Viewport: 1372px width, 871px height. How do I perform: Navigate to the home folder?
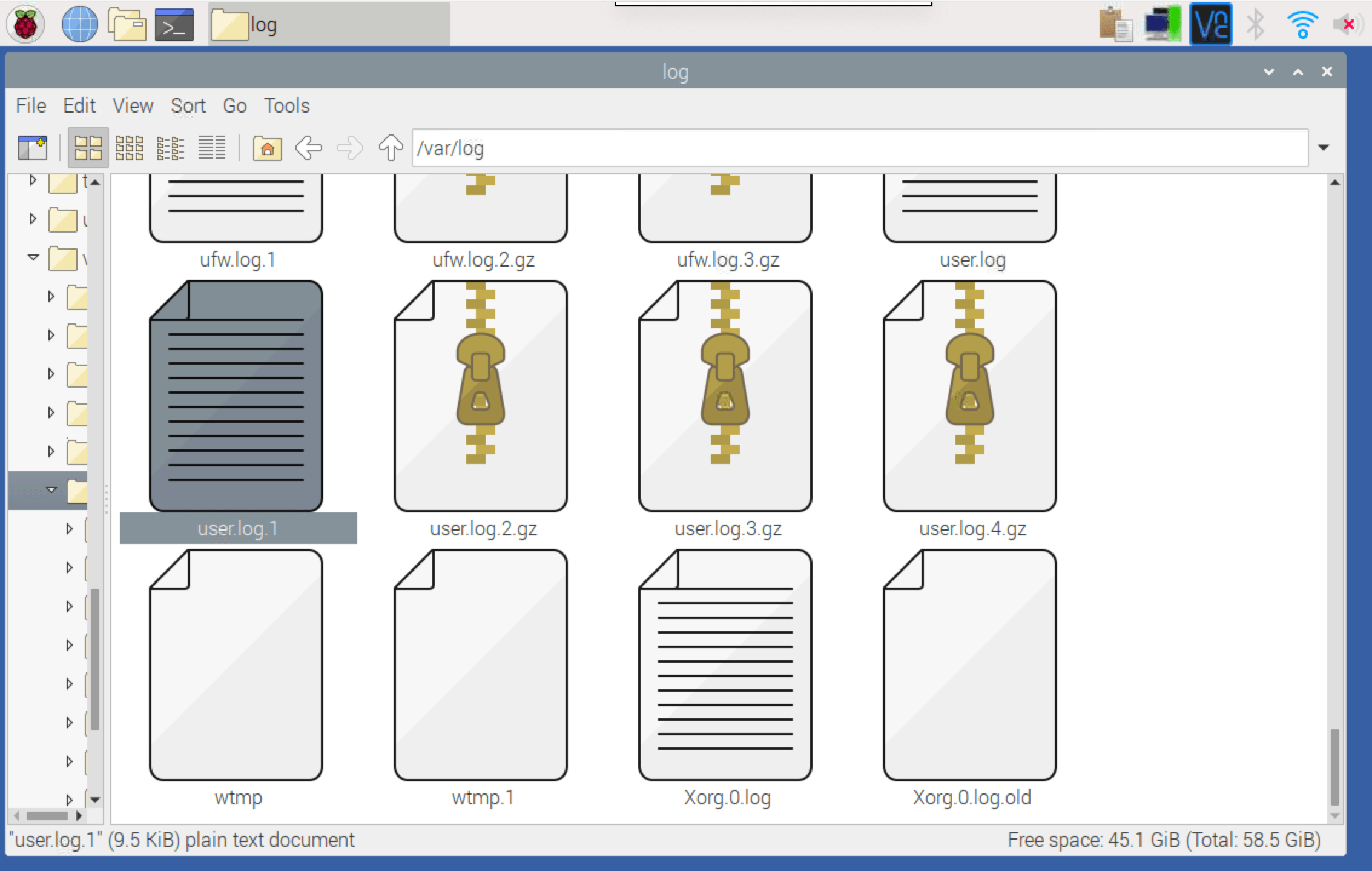[268, 147]
